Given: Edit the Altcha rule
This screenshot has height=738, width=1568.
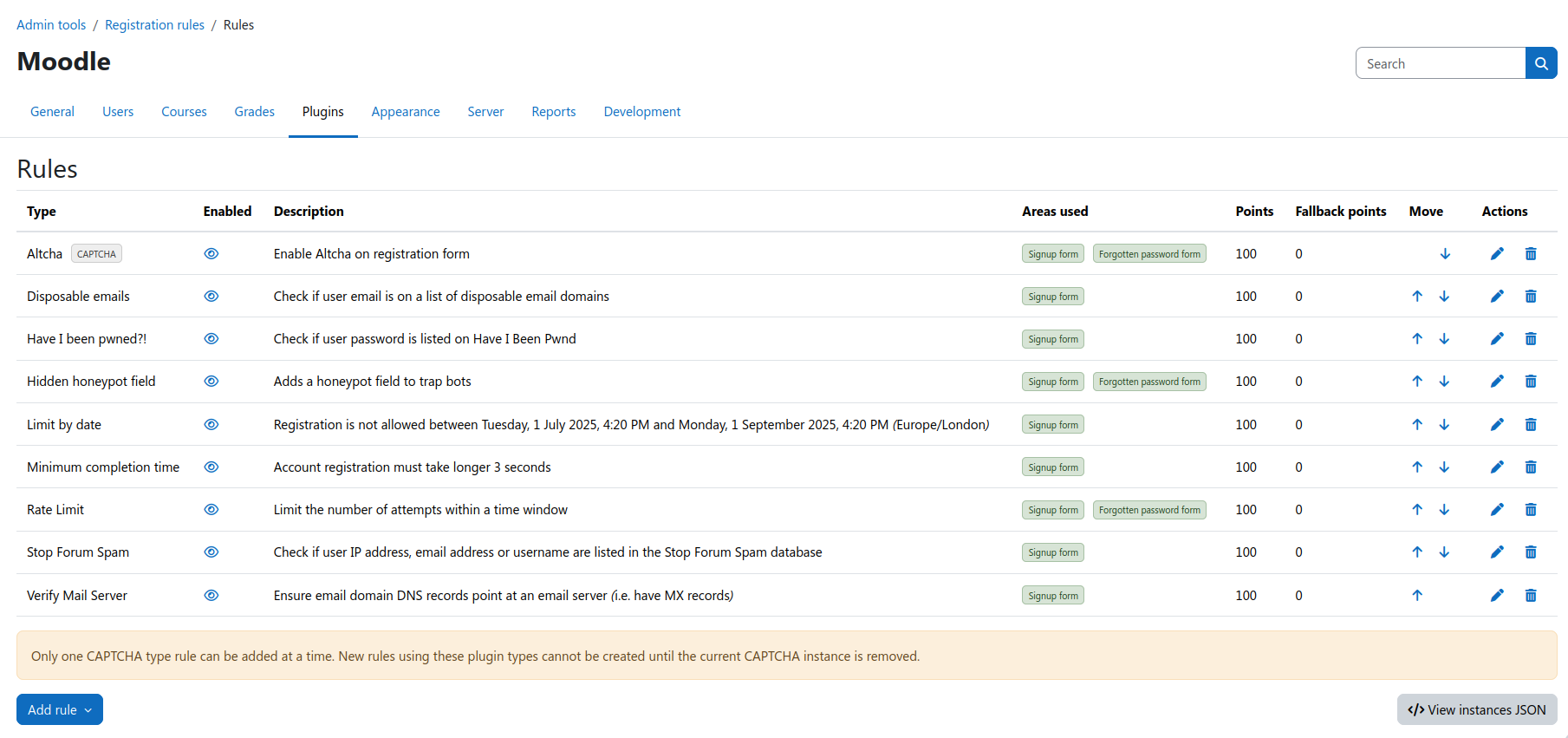Looking at the screenshot, I should tap(1497, 254).
